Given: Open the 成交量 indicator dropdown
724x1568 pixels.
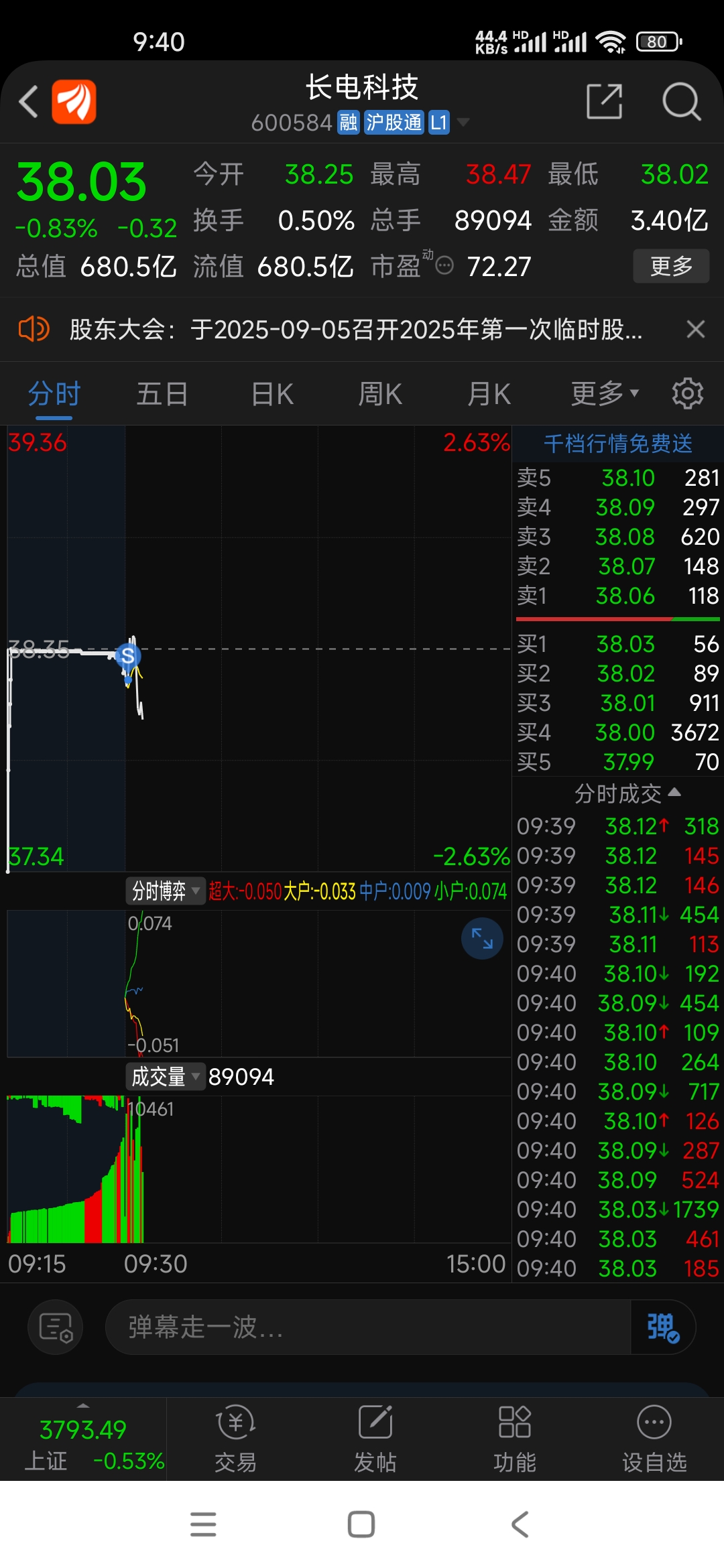Looking at the screenshot, I should tap(166, 1077).
